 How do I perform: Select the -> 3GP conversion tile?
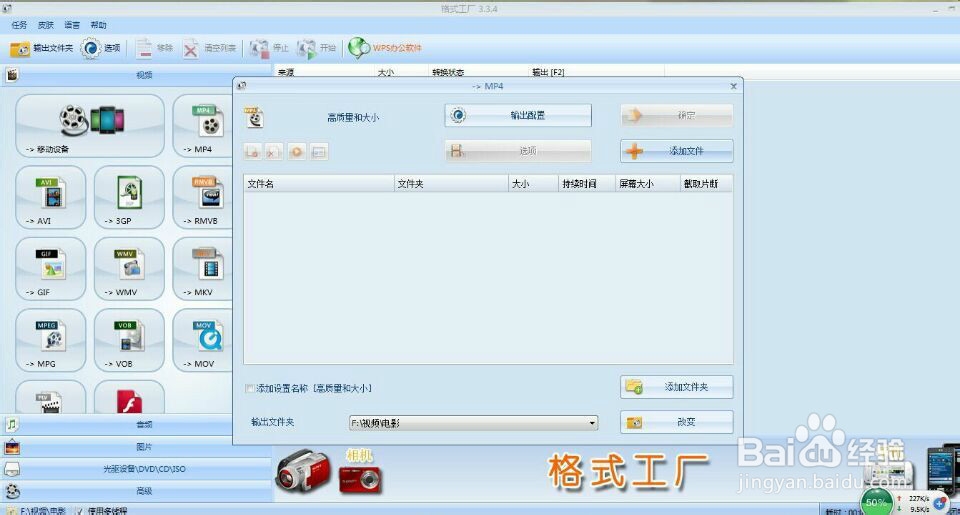[x=129, y=197]
